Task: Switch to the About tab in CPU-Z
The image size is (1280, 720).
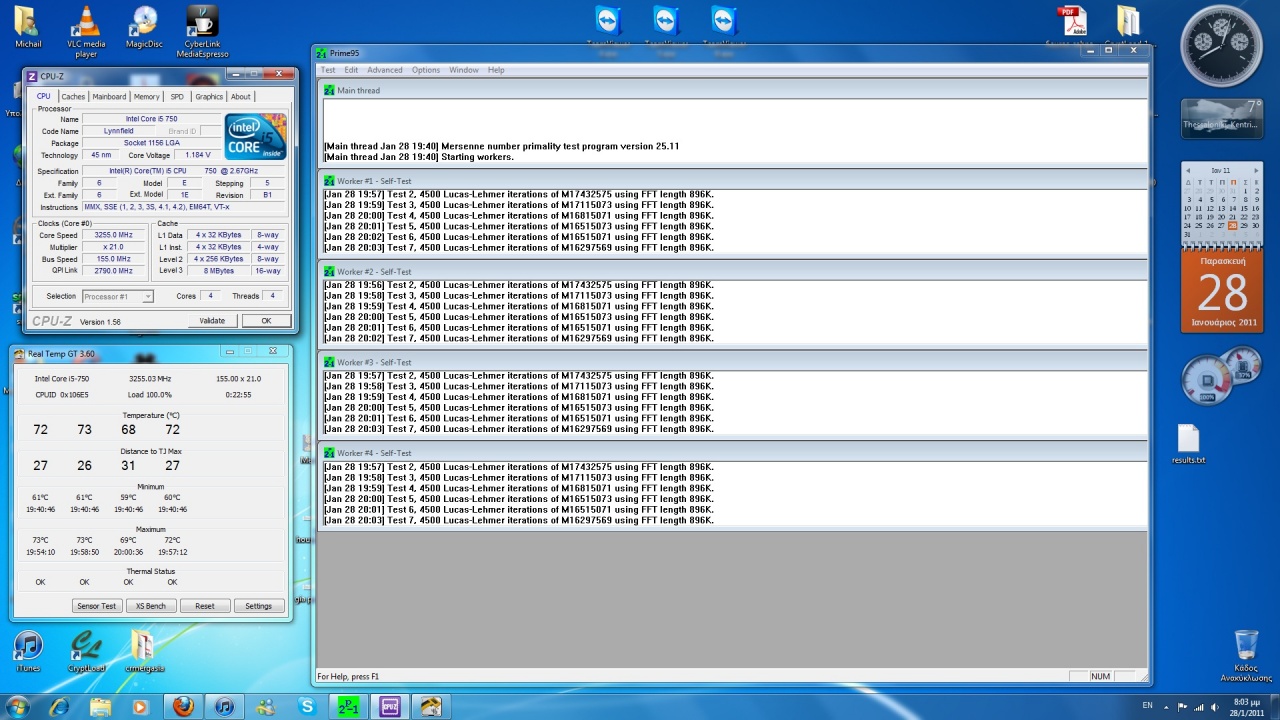Action: pyautogui.click(x=241, y=97)
